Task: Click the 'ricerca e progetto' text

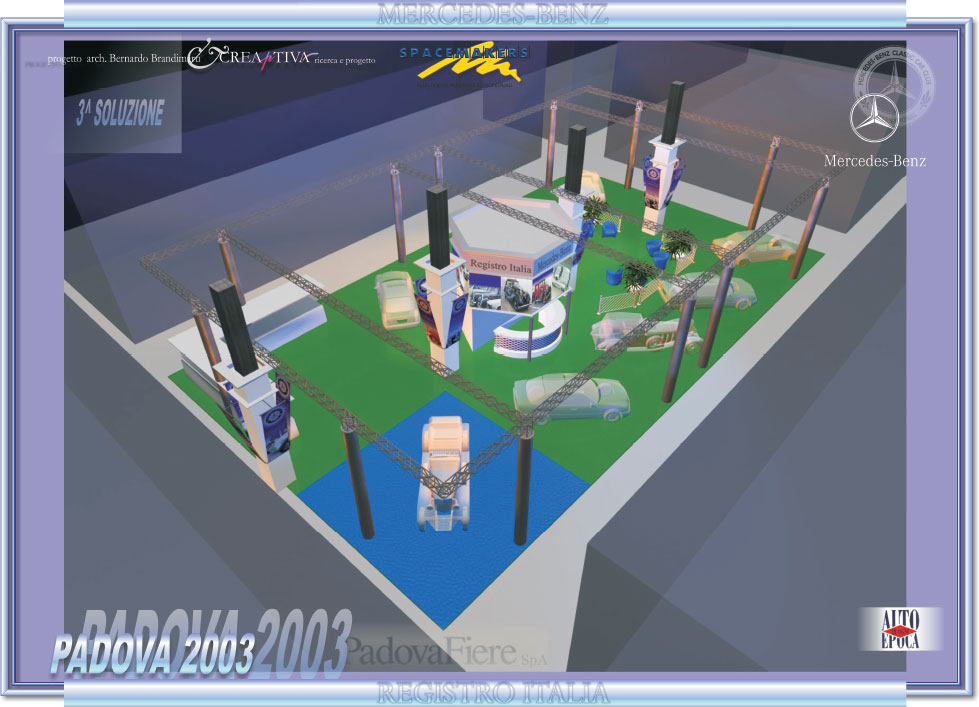Action: (x=345, y=61)
